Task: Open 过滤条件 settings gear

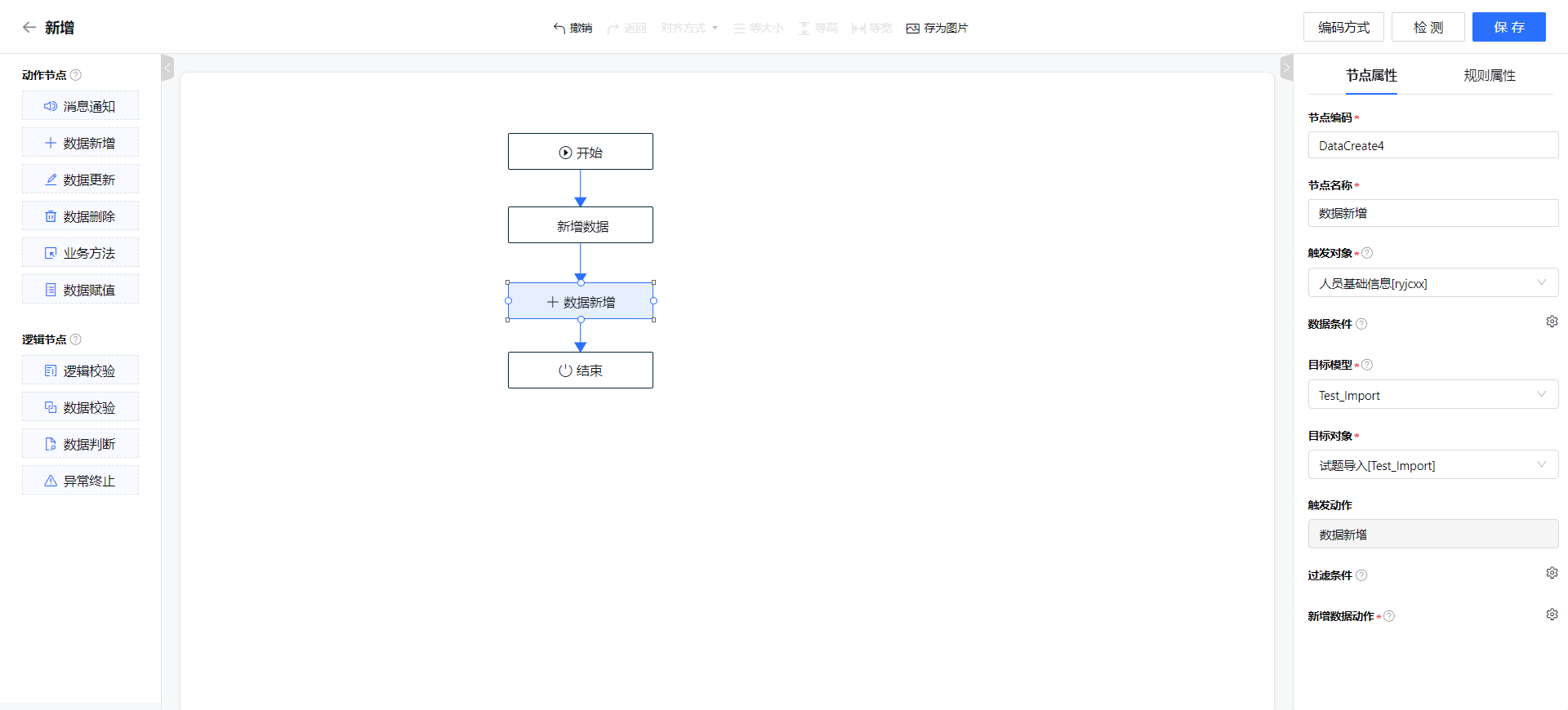Action: point(1552,573)
